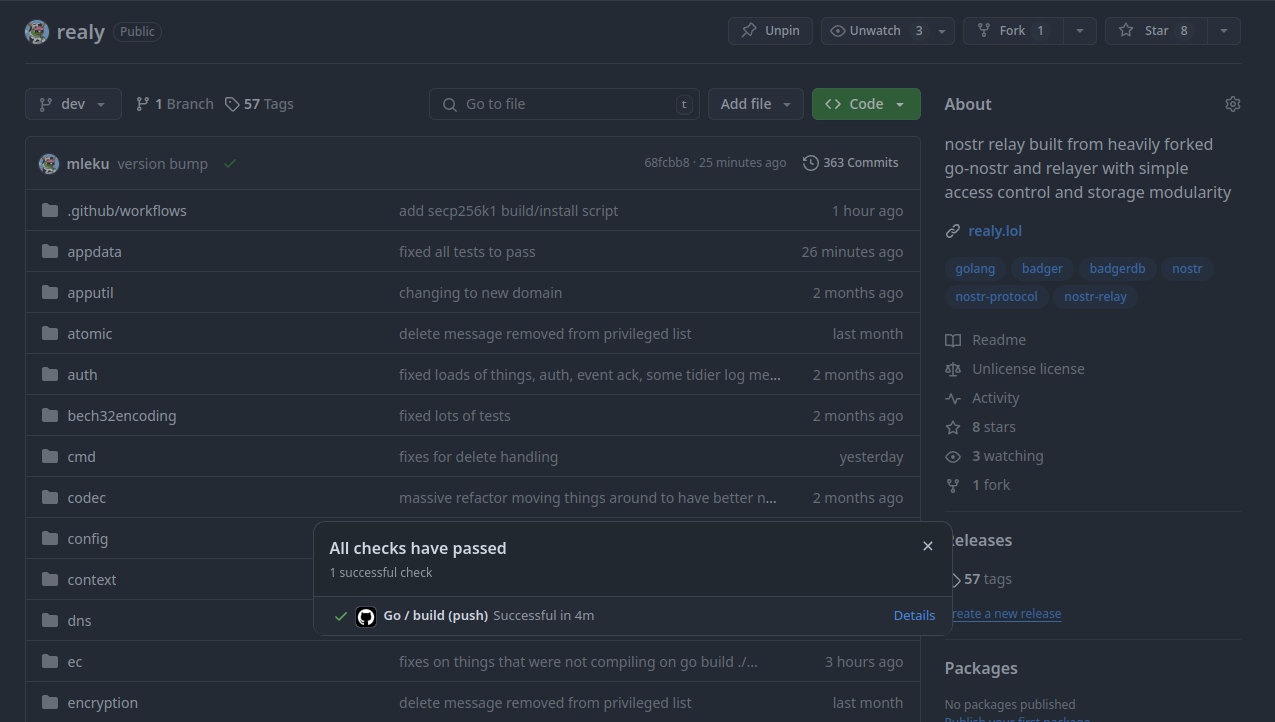The height and width of the screenshot is (722, 1275).
Task: Close the All checks have passed popup
Action: (x=928, y=546)
